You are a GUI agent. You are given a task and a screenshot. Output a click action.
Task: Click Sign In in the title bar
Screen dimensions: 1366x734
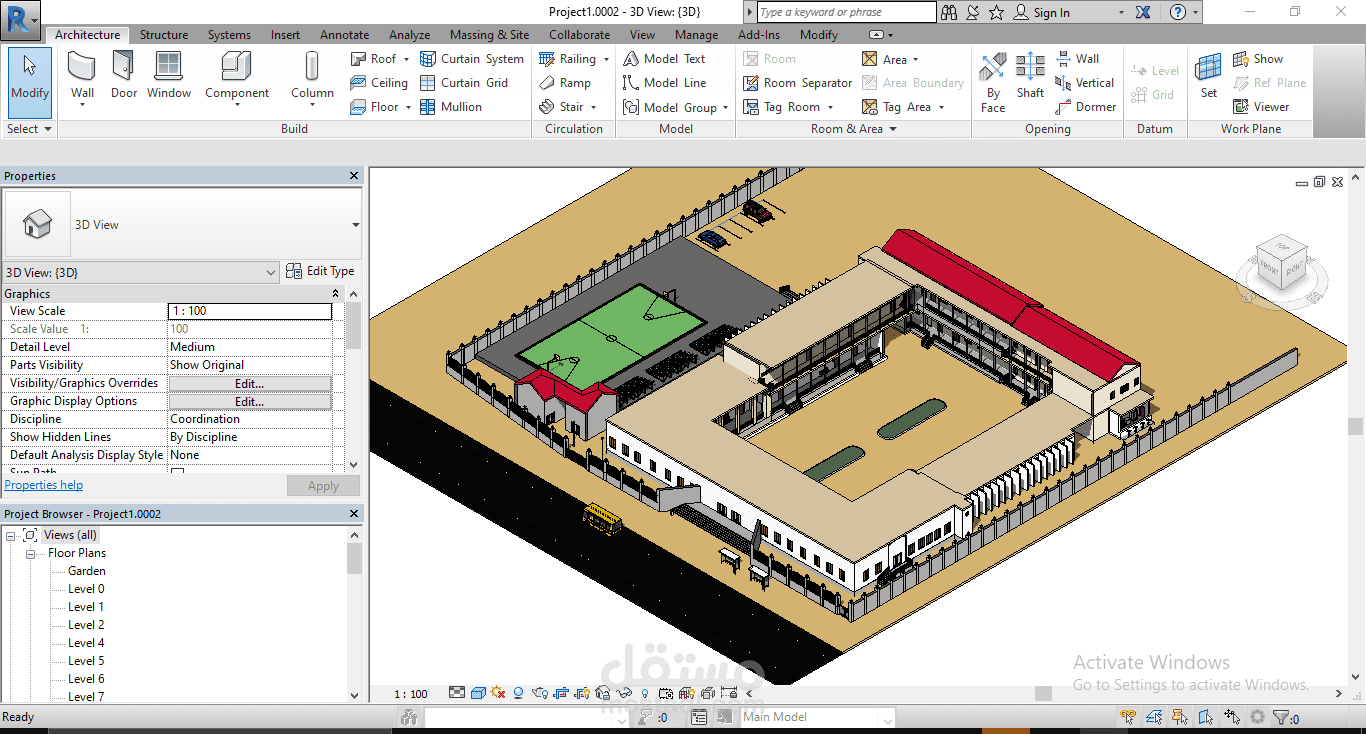click(1041, 13)
